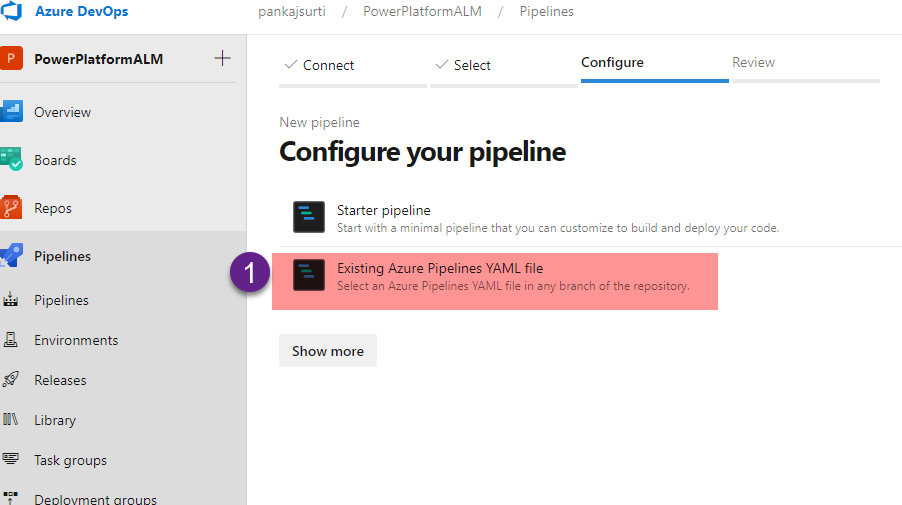Open Deployment groups in the sidebar

95,499
